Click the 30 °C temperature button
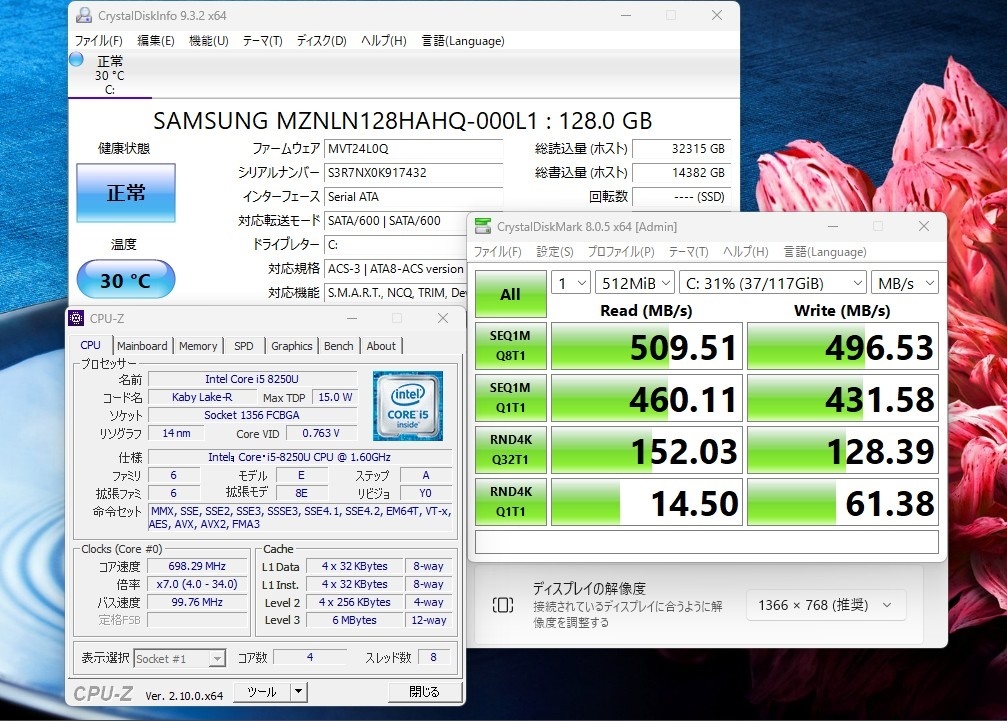The height and width of the screenshot is (721, 1007). click(x=126, y=280)
